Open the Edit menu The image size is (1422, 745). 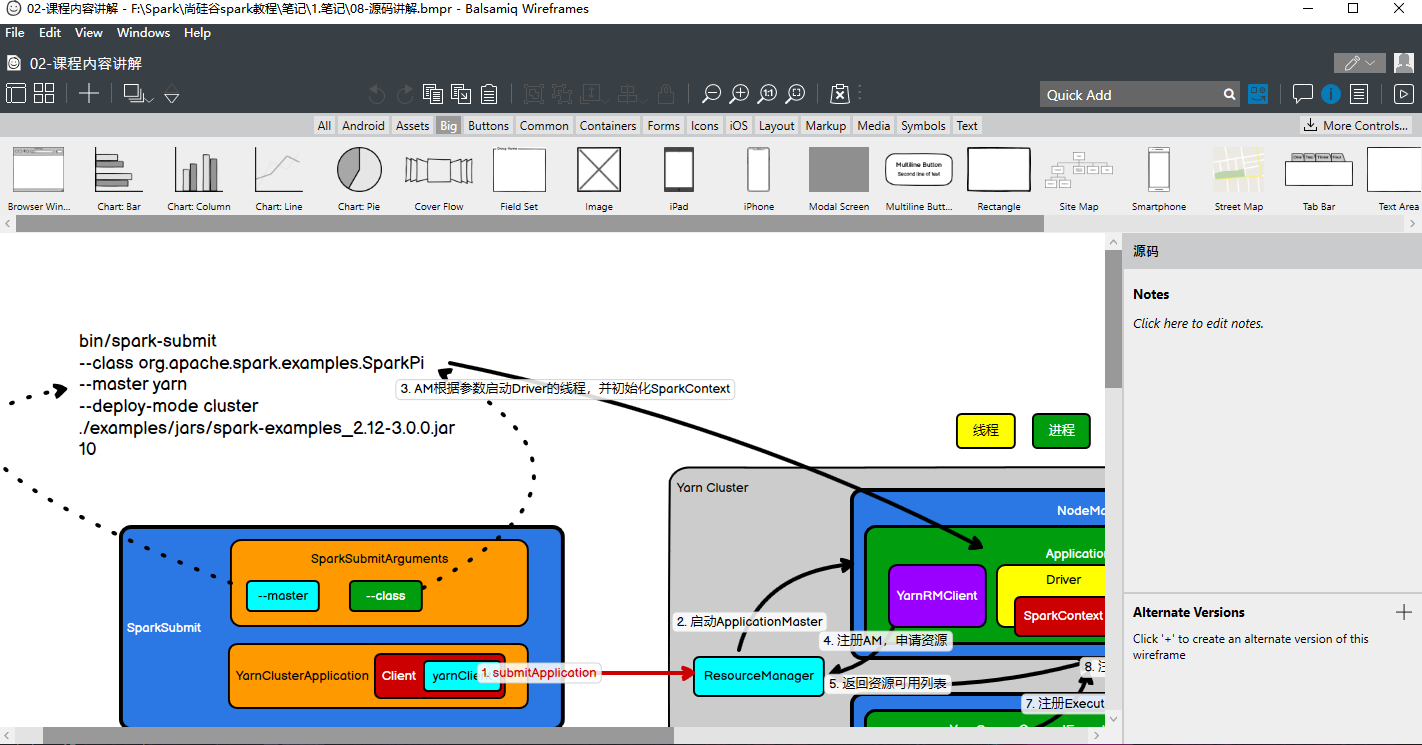[x=50, y=33]
